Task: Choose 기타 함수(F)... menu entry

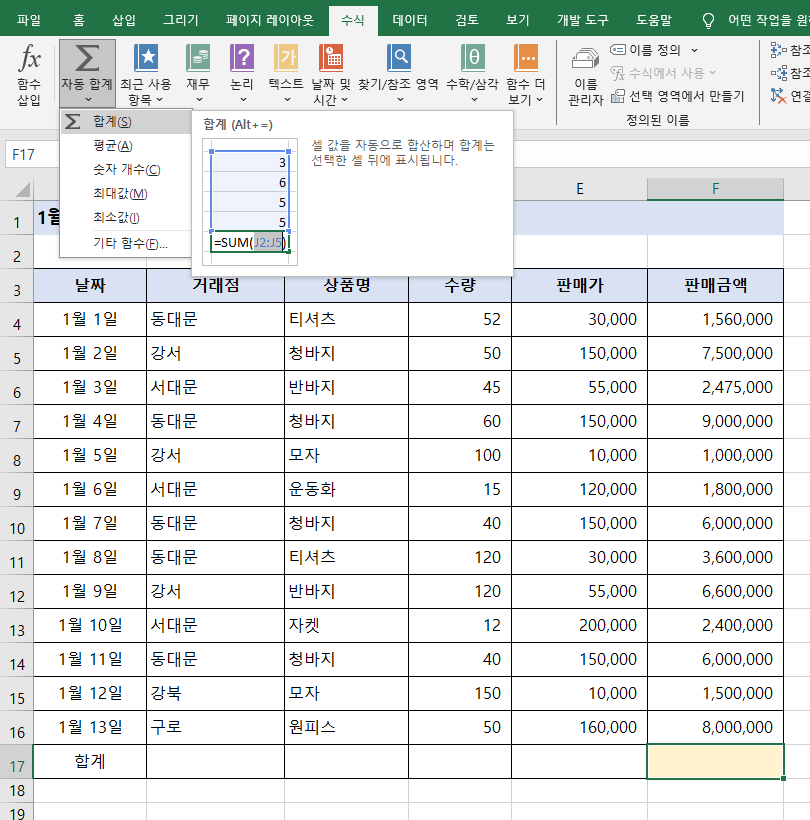Action: tap(126, 243)
